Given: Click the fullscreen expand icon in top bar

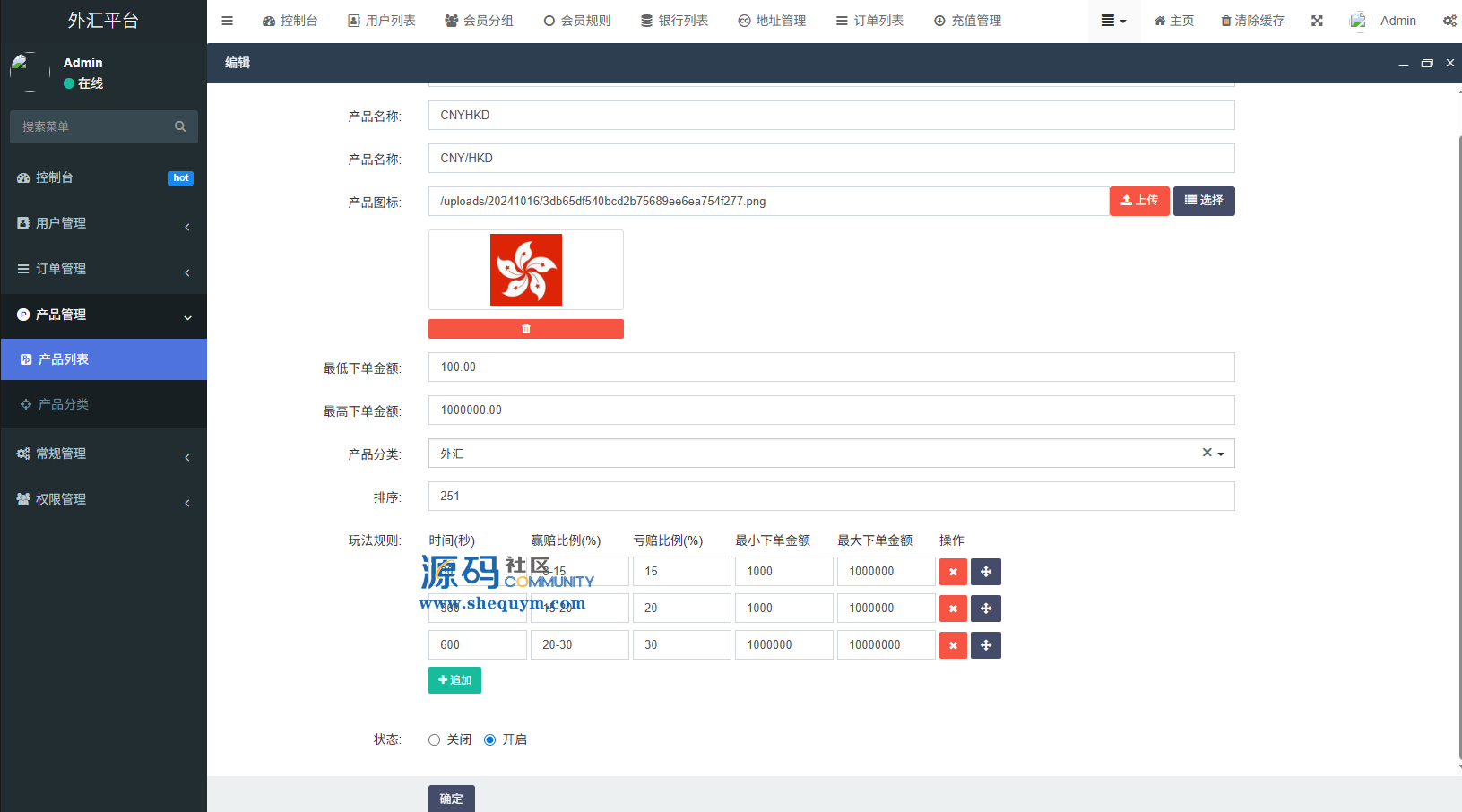Looking at the screenshot, I should point(1317,21).
